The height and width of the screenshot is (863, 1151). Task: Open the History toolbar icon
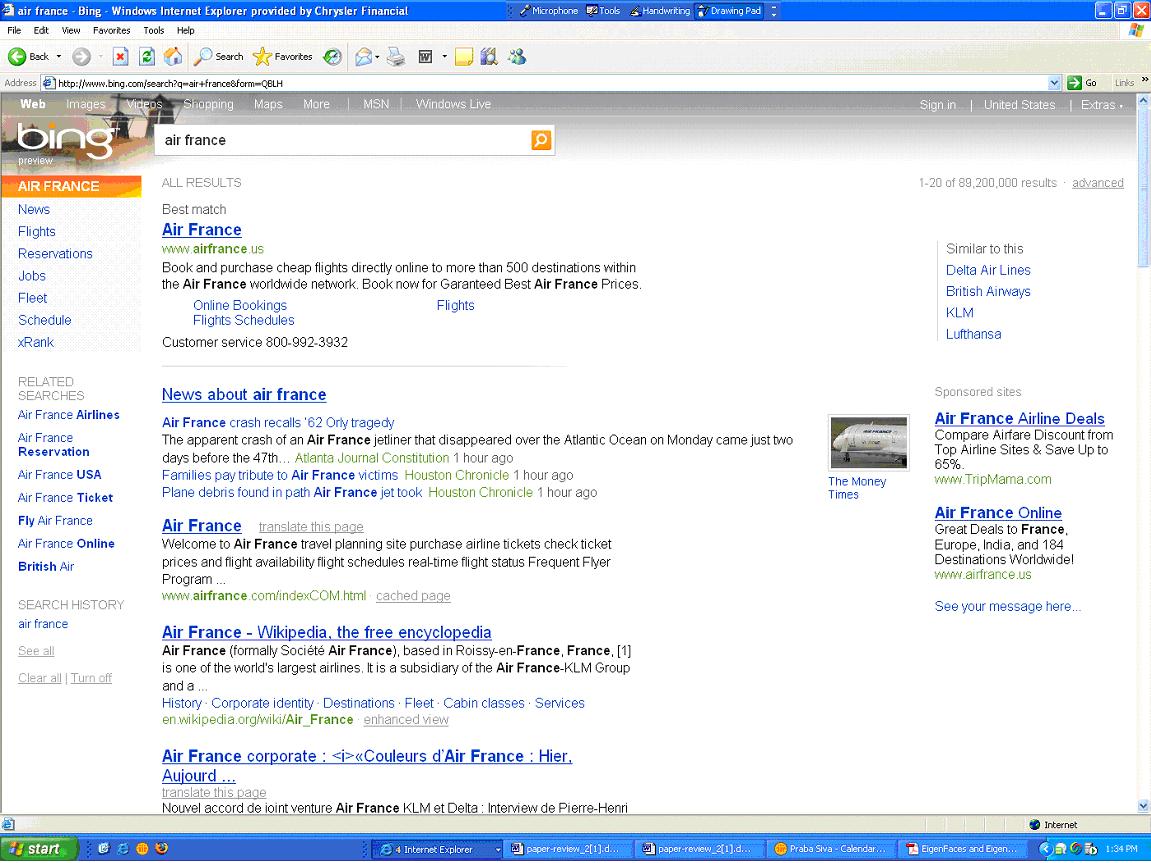[x=332, y=57]
